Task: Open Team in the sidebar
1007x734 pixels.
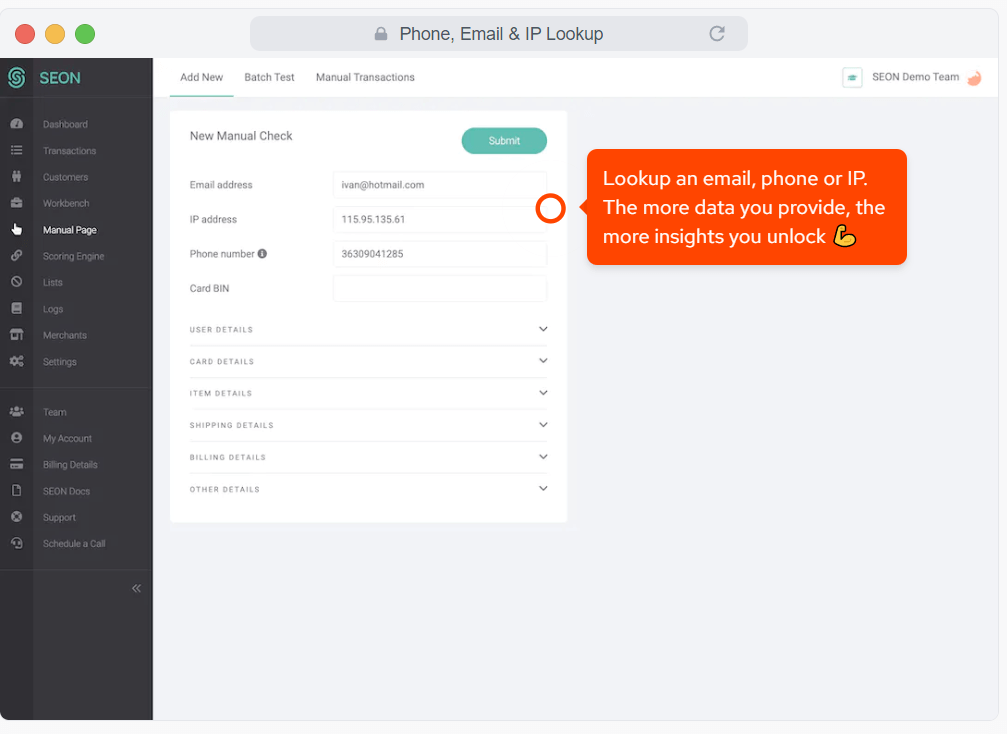Action: click(55, 412)
